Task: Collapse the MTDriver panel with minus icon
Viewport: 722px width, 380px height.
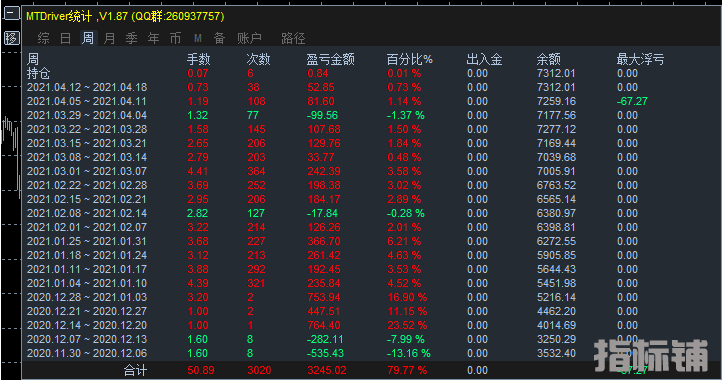Action: pyautogui.click(x=12, y=13)
